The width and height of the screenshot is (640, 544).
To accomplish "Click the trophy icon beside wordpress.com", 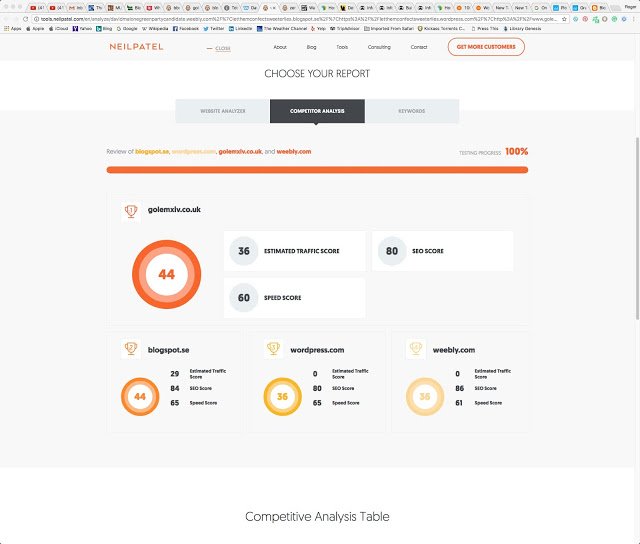I will click(273, 349).
